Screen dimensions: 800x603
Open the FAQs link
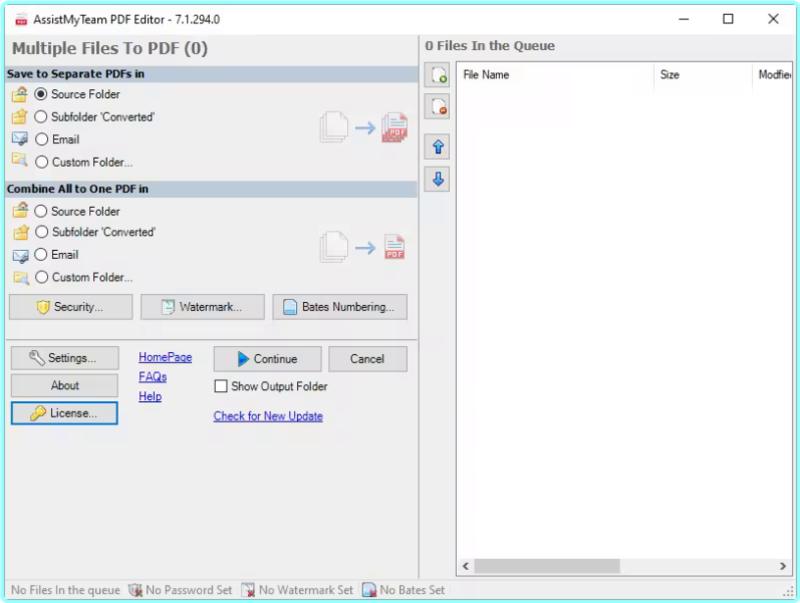click(x=153, y=376)
